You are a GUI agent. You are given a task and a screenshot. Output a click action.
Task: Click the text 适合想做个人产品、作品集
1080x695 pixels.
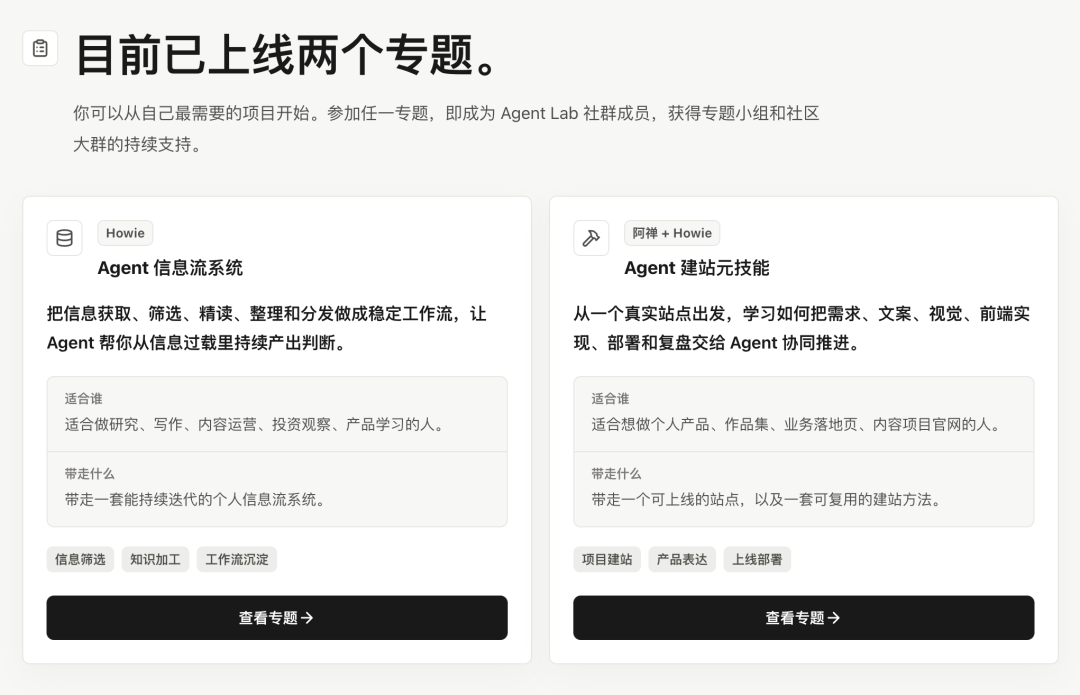tap(798, 424)
